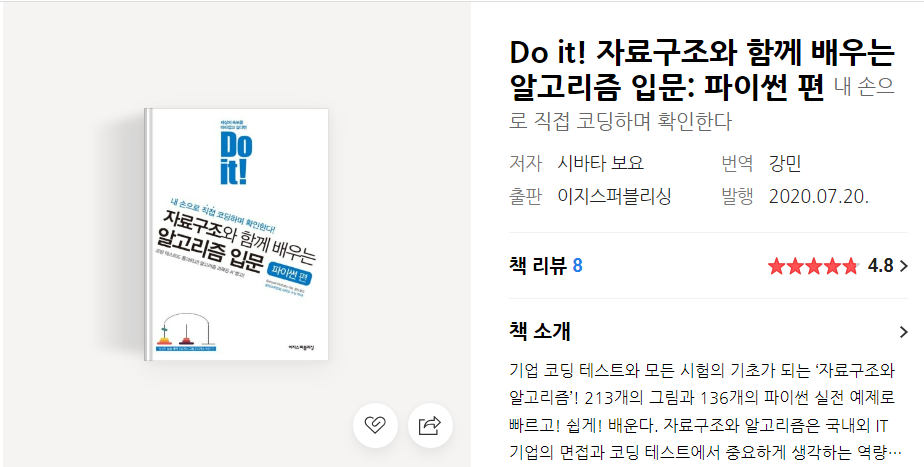Viewport: 924px width, 467px height.
Task: Click the gray subtitle 직접 코딩하며 확인한다
Action: point(632,122)
